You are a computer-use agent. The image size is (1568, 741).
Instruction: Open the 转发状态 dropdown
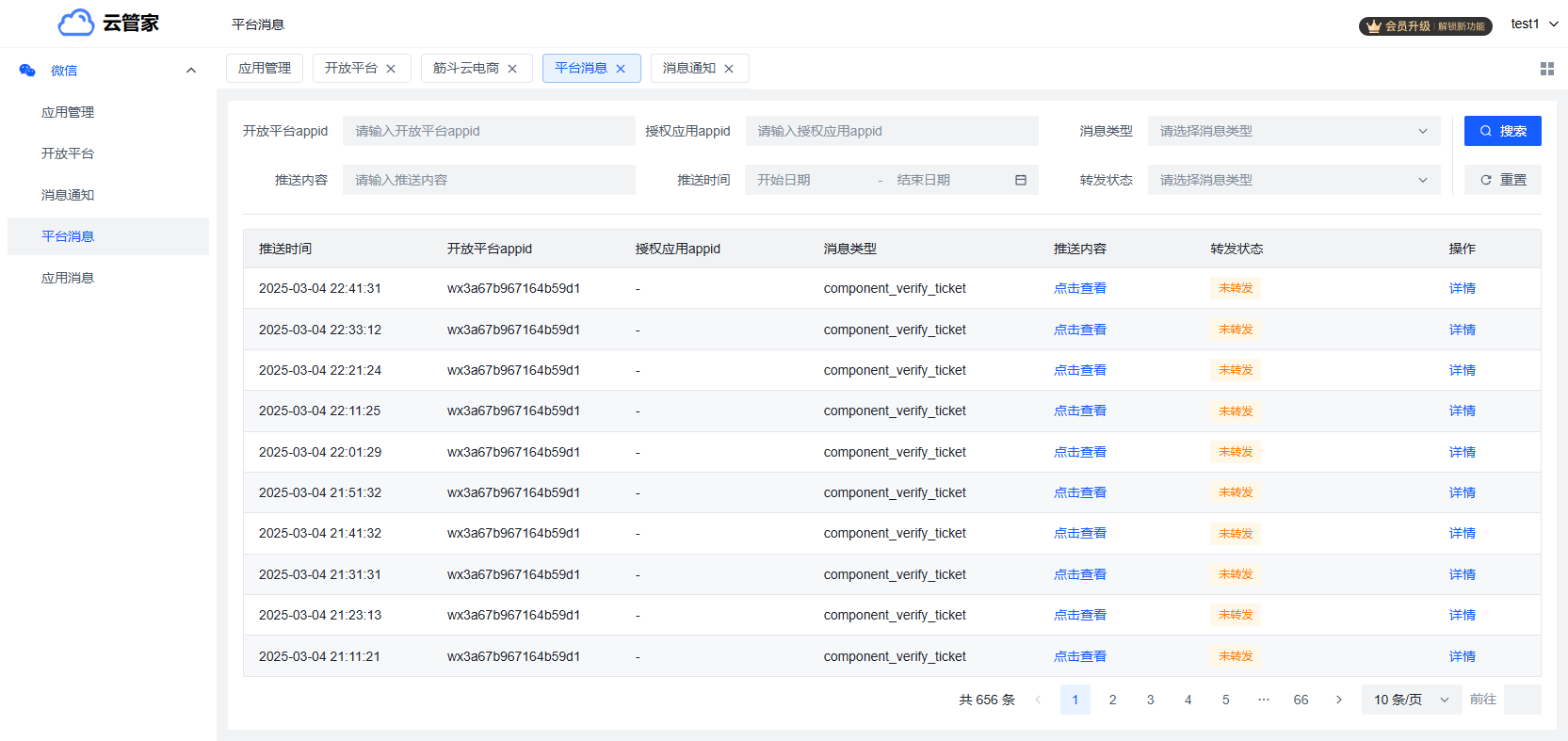click(1294, 180)
